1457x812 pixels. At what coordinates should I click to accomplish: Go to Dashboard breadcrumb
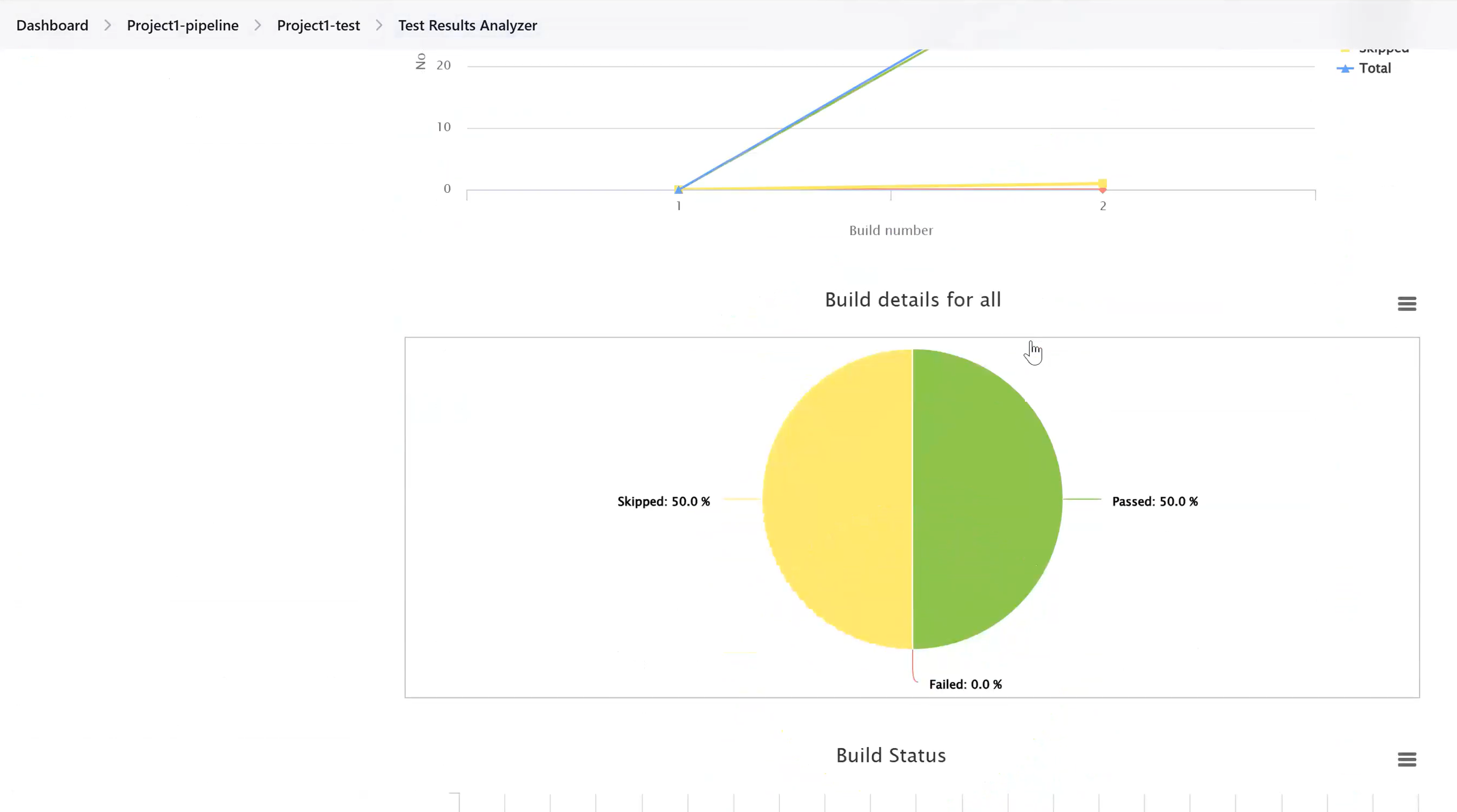pyautogui.click(x=52, y=25)
